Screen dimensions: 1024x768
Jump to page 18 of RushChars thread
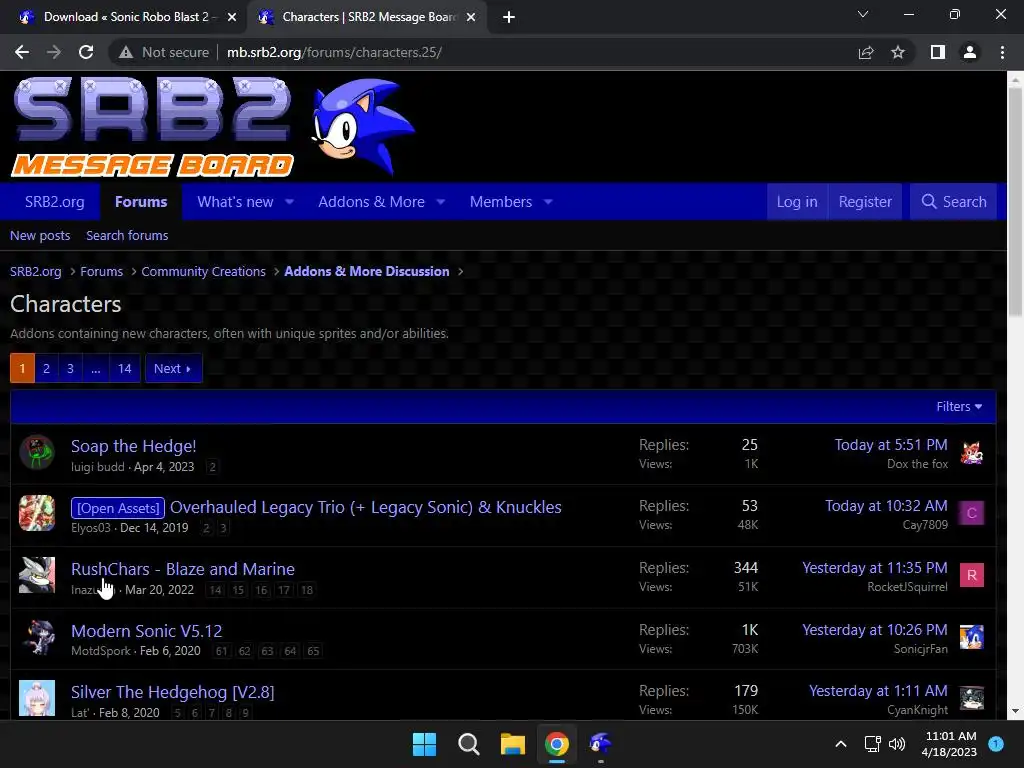(x=307, y=590)
